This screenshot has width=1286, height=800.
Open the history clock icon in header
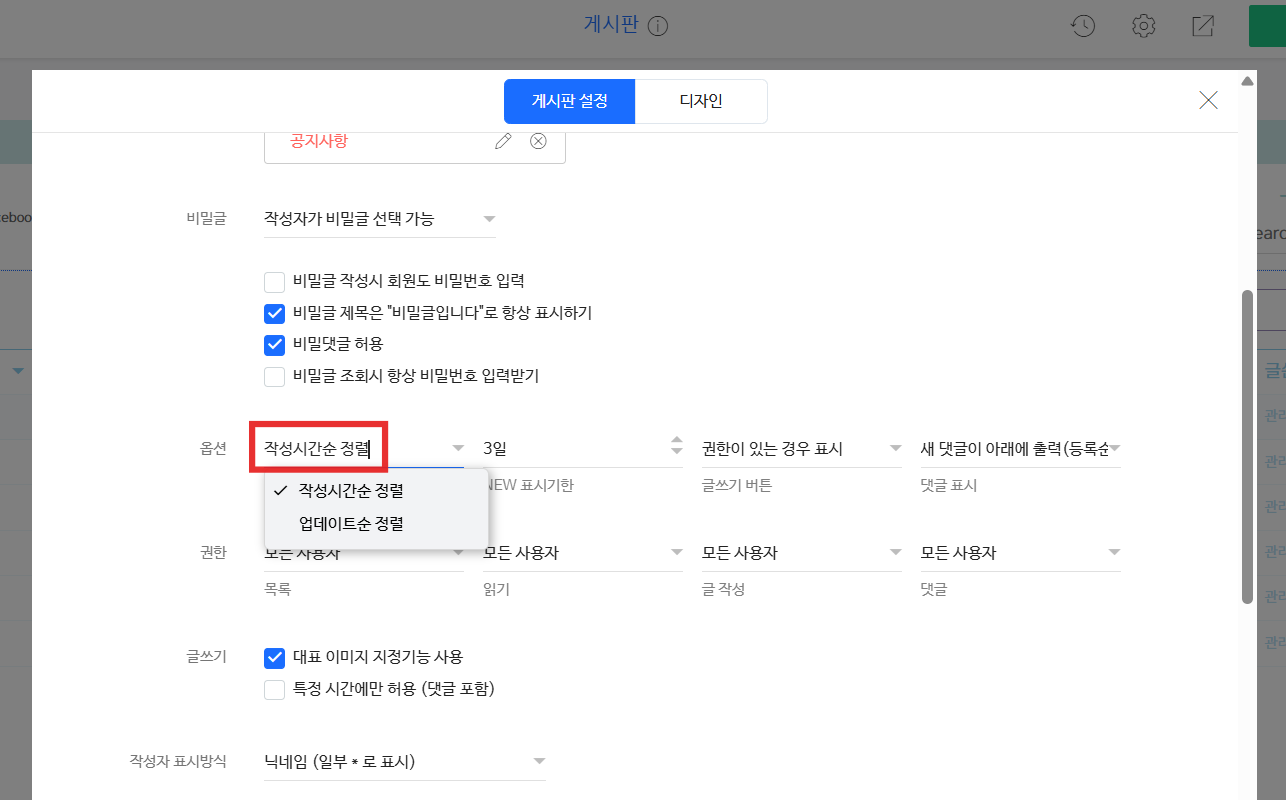pyautogui.click(x=1083, y=26)
